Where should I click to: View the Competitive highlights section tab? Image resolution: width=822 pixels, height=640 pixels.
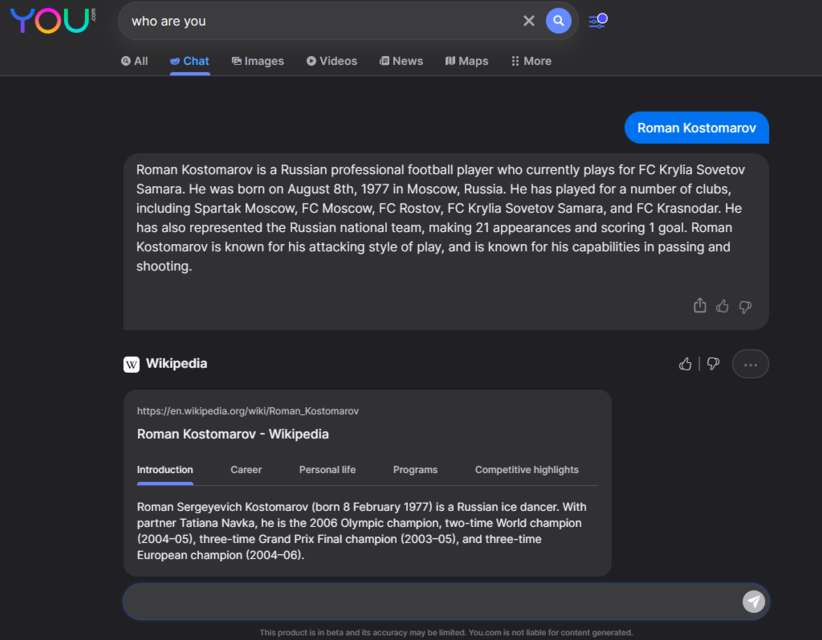point(526,470)
